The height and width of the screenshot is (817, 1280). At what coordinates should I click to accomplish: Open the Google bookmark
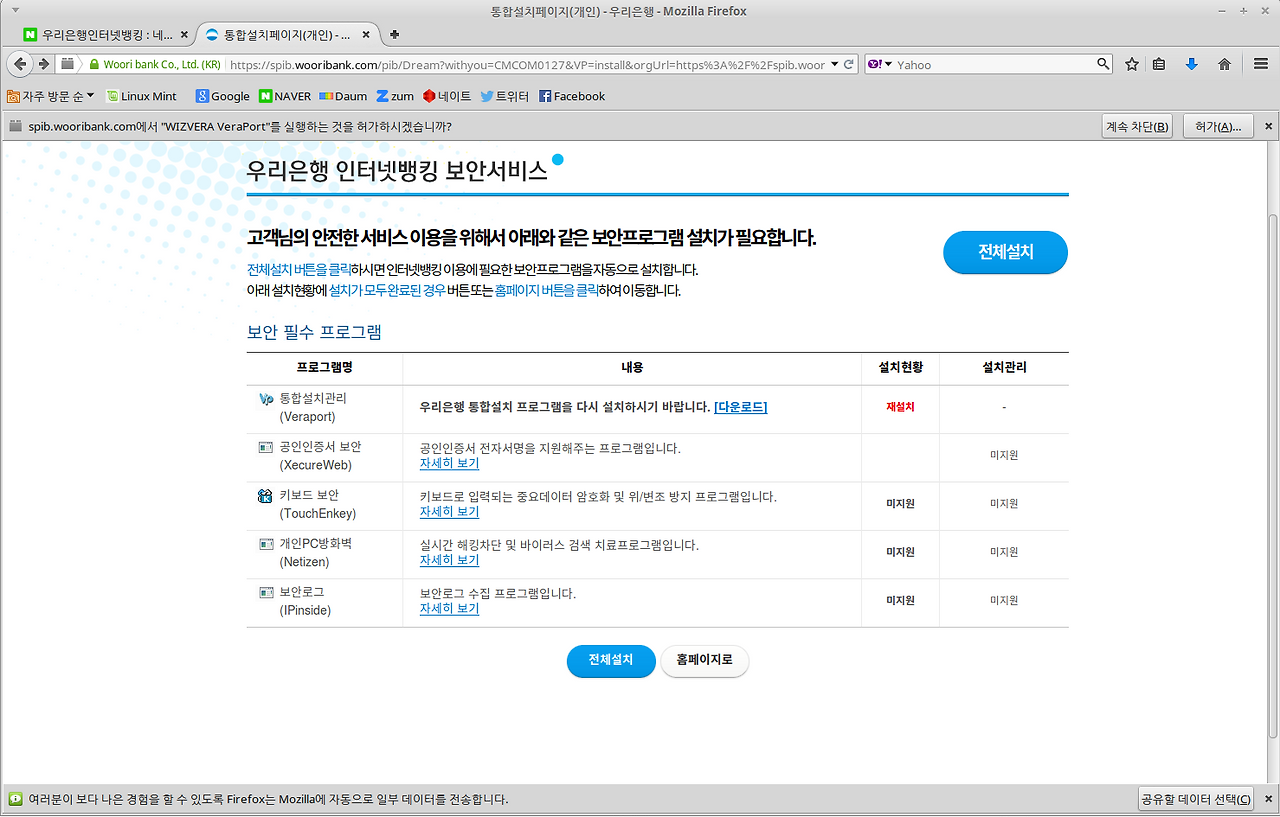point(222,96)
